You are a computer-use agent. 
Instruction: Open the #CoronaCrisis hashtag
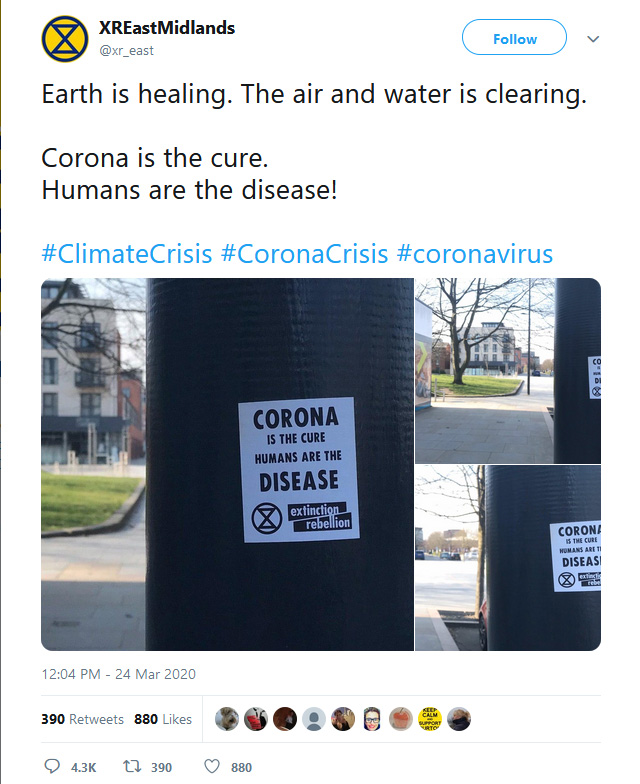coord(304,253)
